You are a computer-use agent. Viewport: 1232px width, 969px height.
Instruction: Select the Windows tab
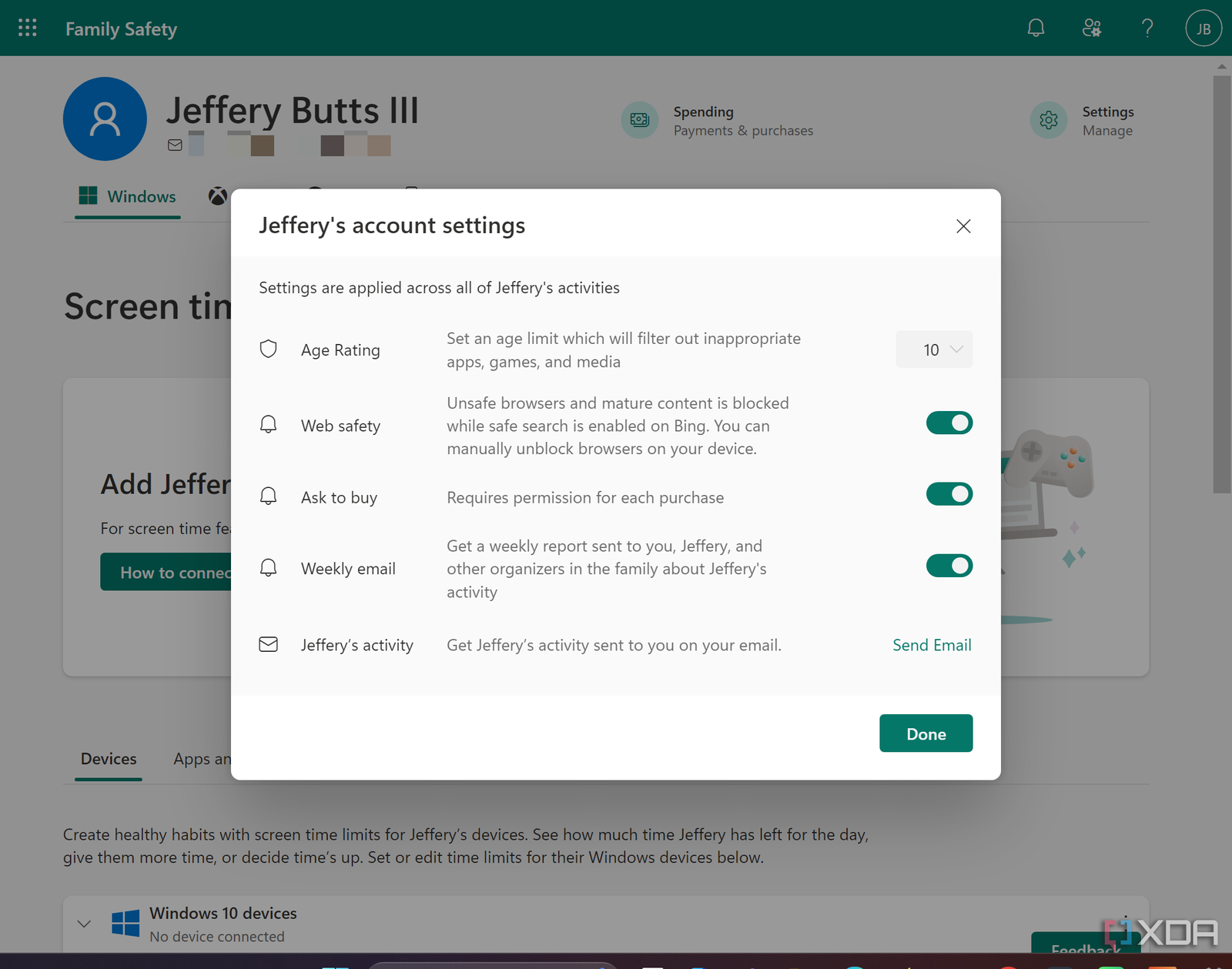(127, 196)
